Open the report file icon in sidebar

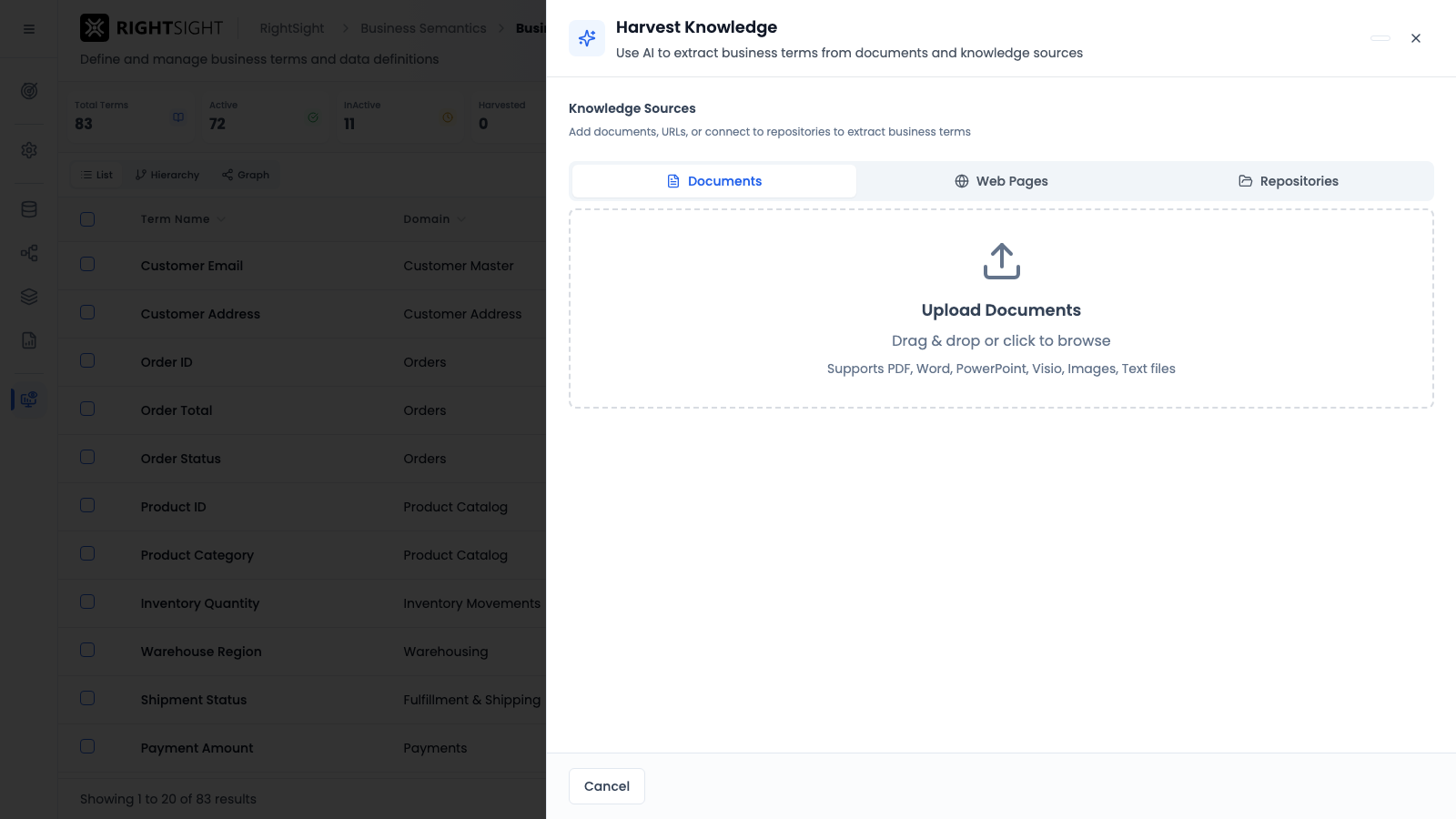coord(29,340)
